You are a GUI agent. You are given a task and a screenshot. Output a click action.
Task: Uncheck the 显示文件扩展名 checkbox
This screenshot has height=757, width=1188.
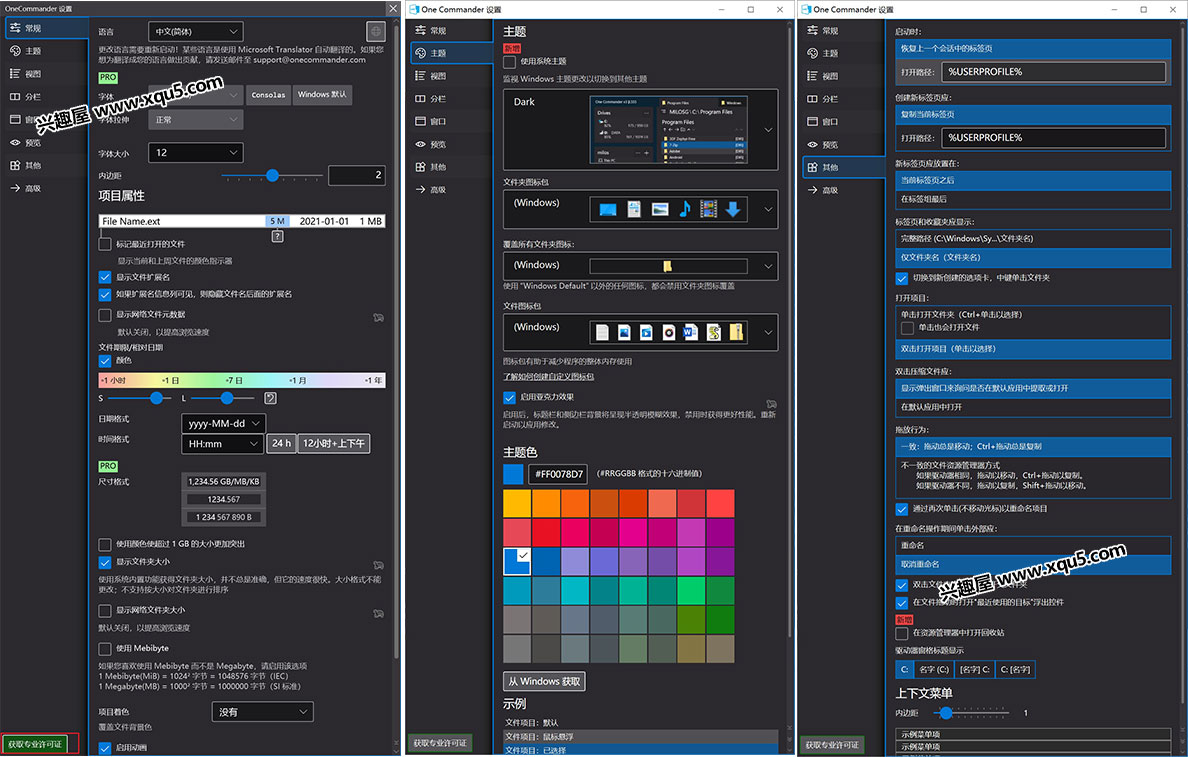105,277
